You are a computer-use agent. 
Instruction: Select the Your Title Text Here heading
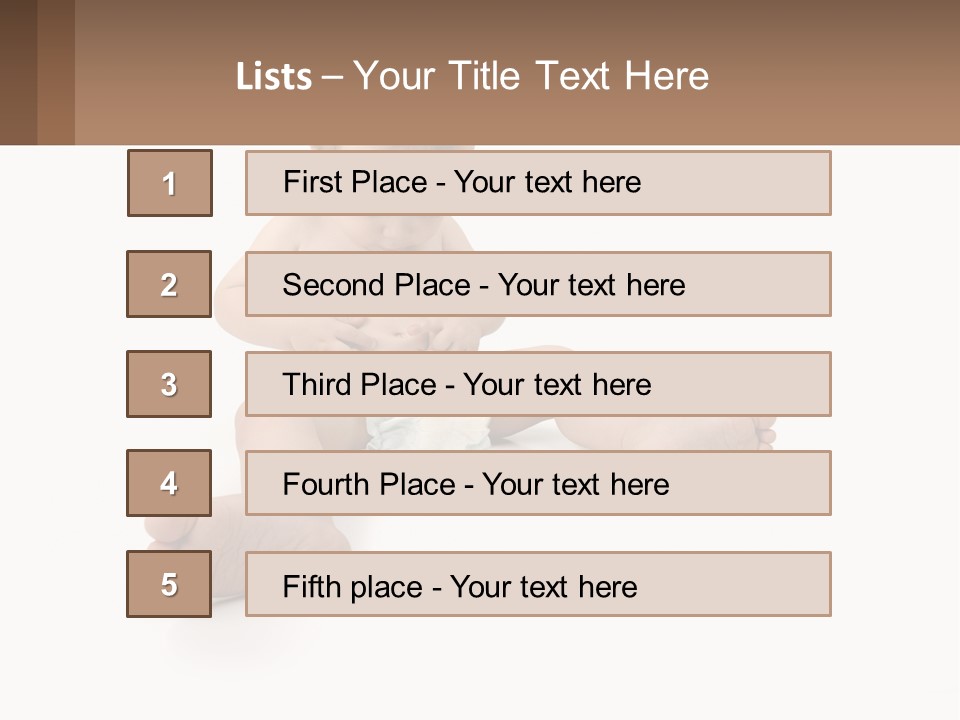[x=531, y=76]
